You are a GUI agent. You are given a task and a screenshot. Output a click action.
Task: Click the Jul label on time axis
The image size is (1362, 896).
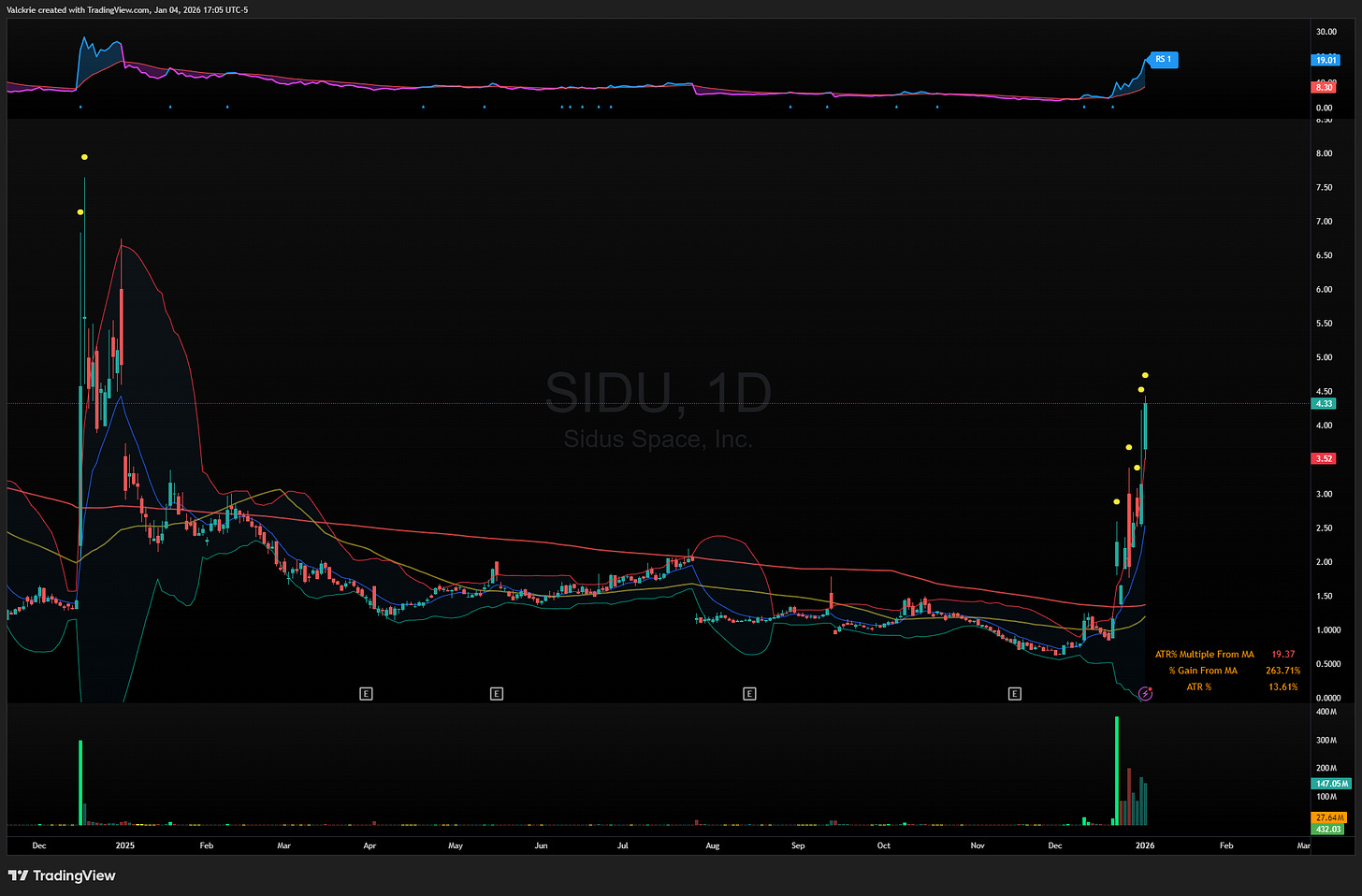pyautogui.click(x=623, y=845)
